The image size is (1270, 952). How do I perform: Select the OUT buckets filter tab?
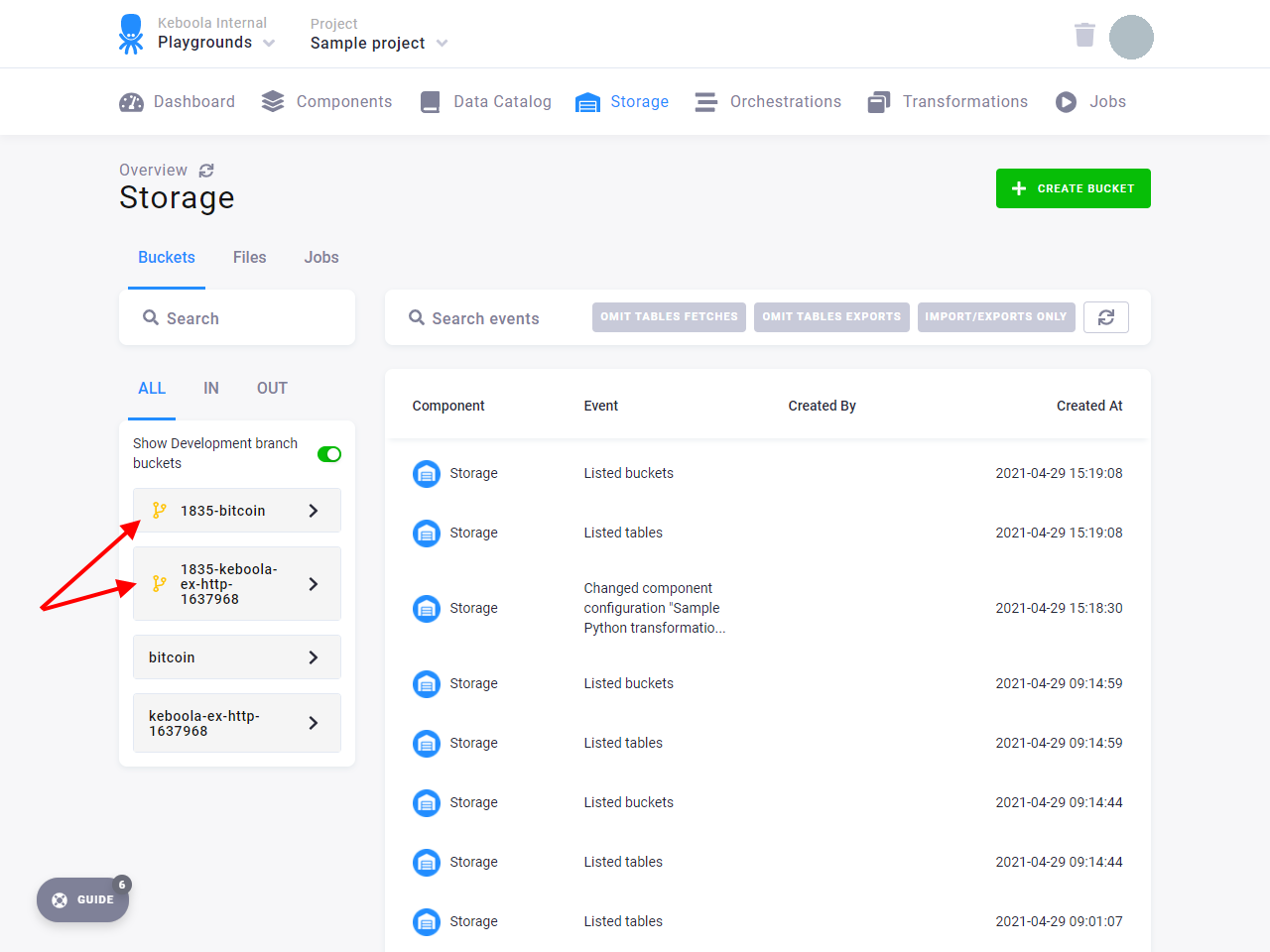click(272, 389)
